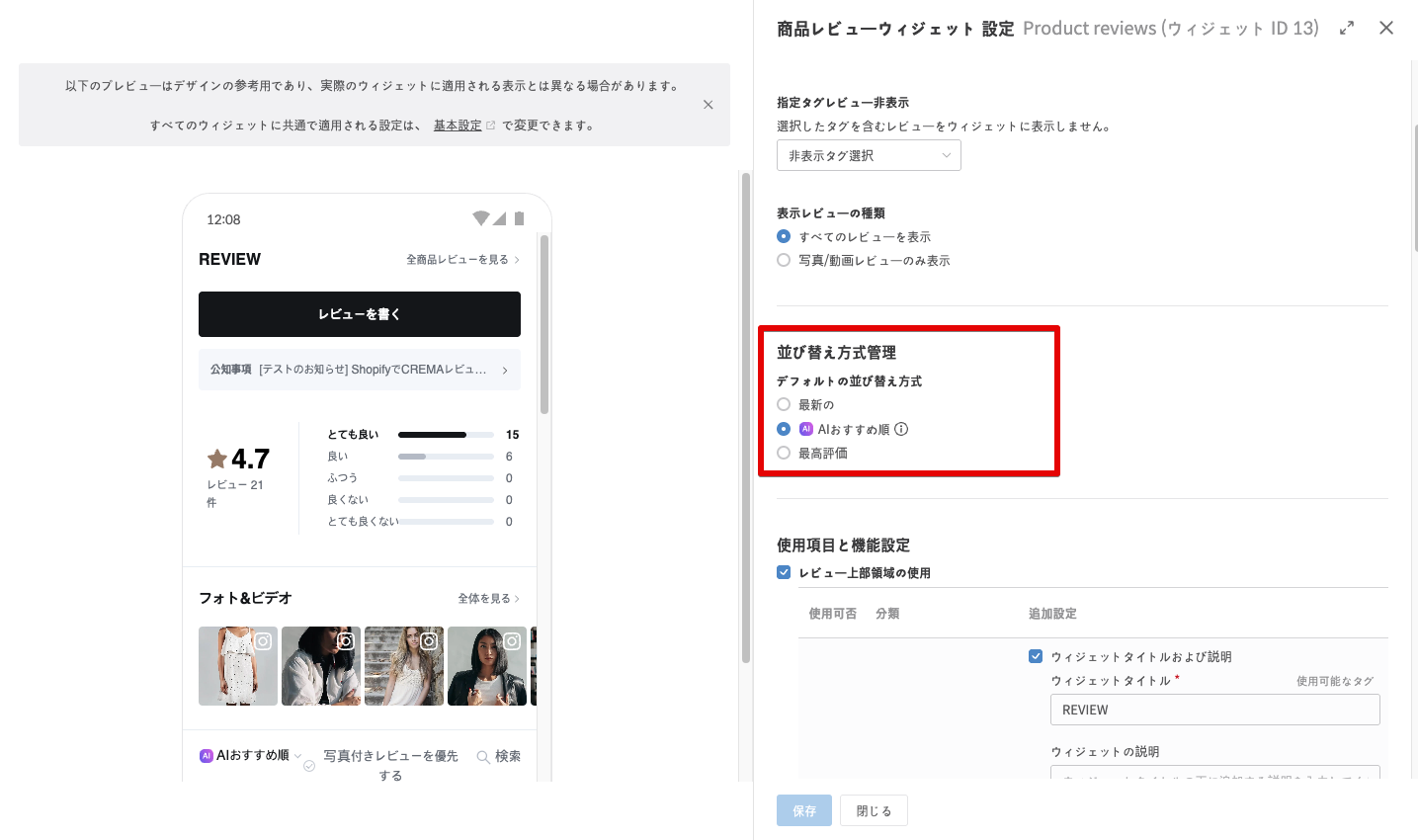Image resolution: width=1418 pixels, height=840 pixels.
Task: Click the AIおすすめ順 info icon
Action: point(901,429)
